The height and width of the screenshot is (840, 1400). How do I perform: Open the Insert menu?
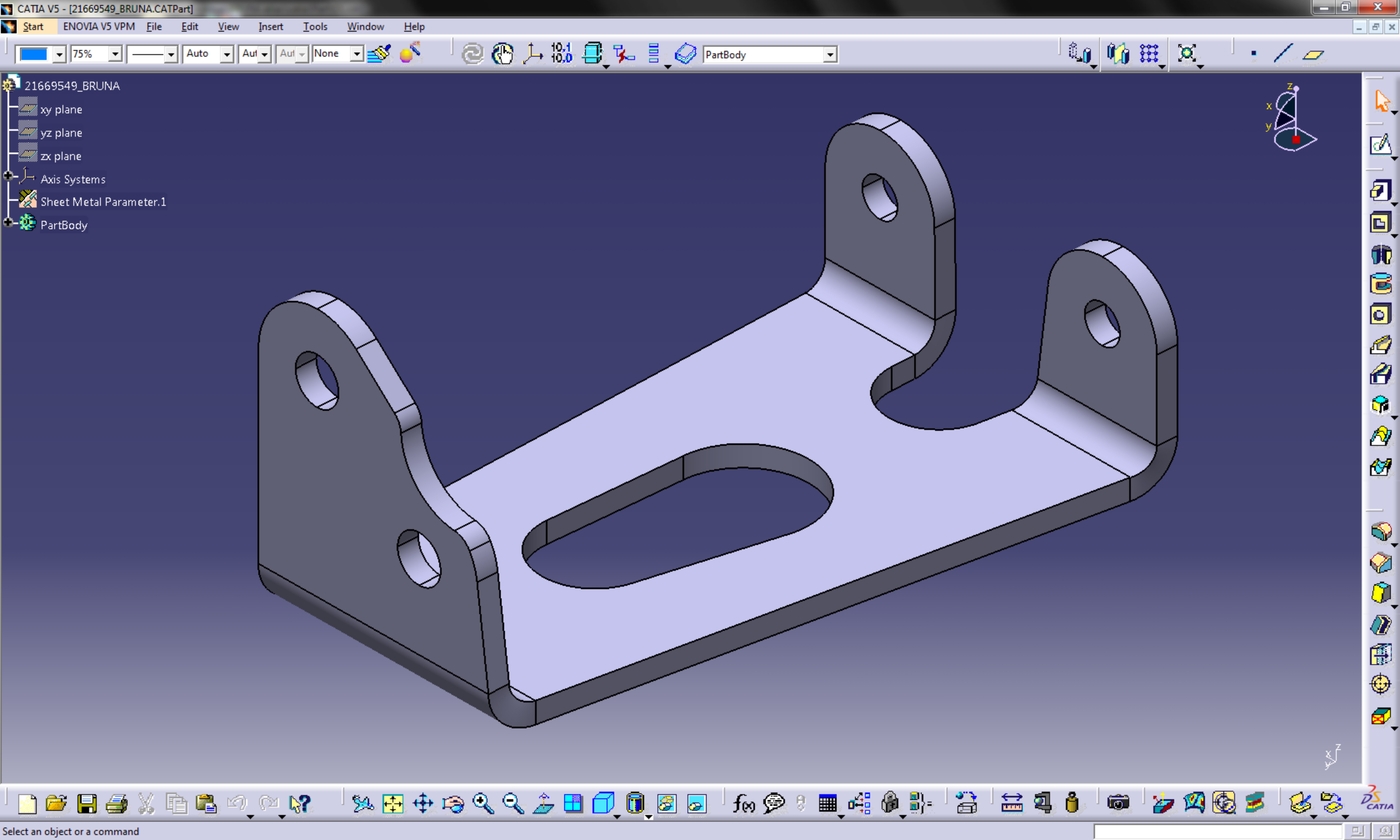[271, 26]
